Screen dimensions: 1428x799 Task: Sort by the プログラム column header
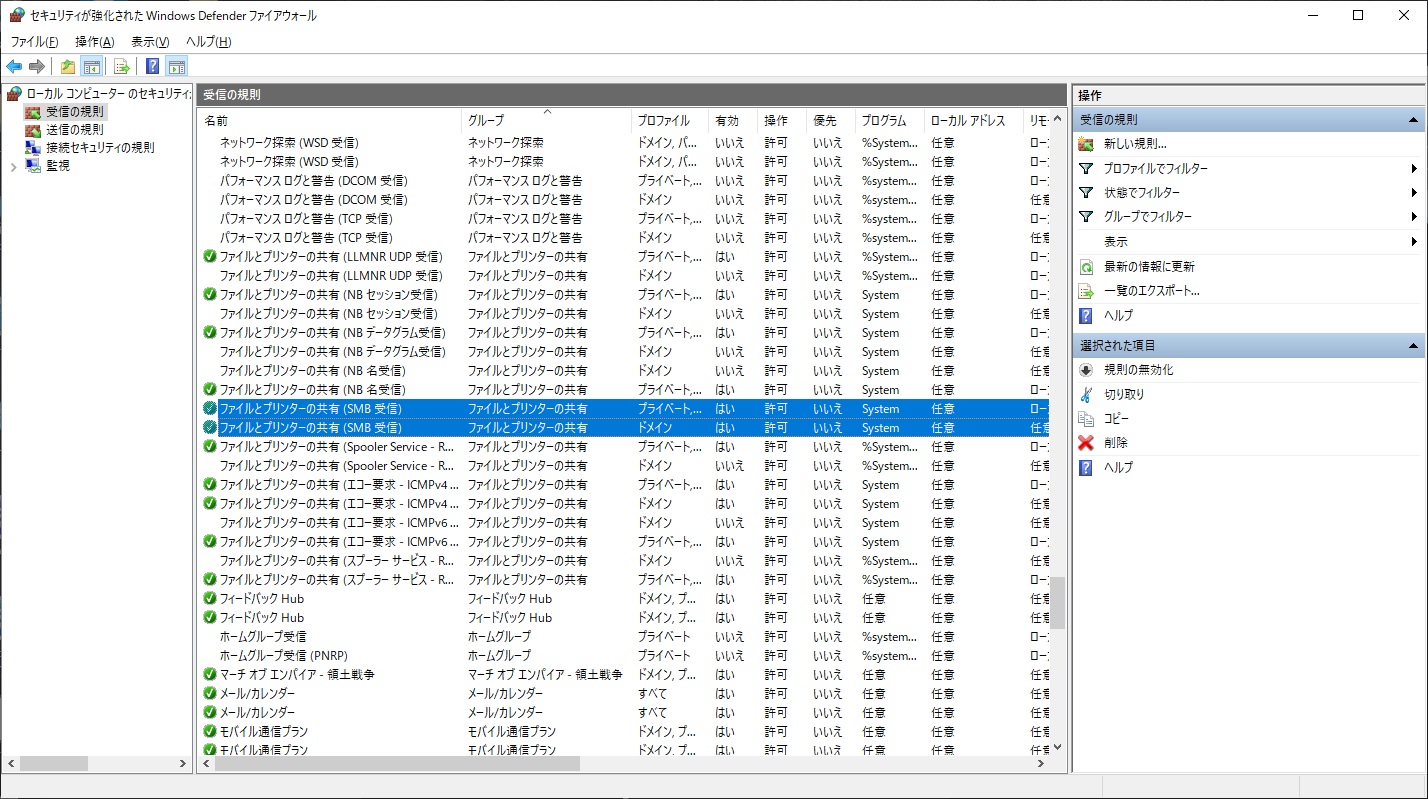[889, 120]
